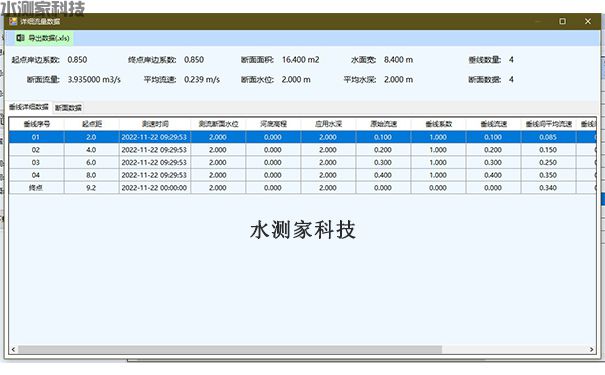Click the 河底高程 cell in row 04
This screenshot has width=605, height=375.
[273, 175]
